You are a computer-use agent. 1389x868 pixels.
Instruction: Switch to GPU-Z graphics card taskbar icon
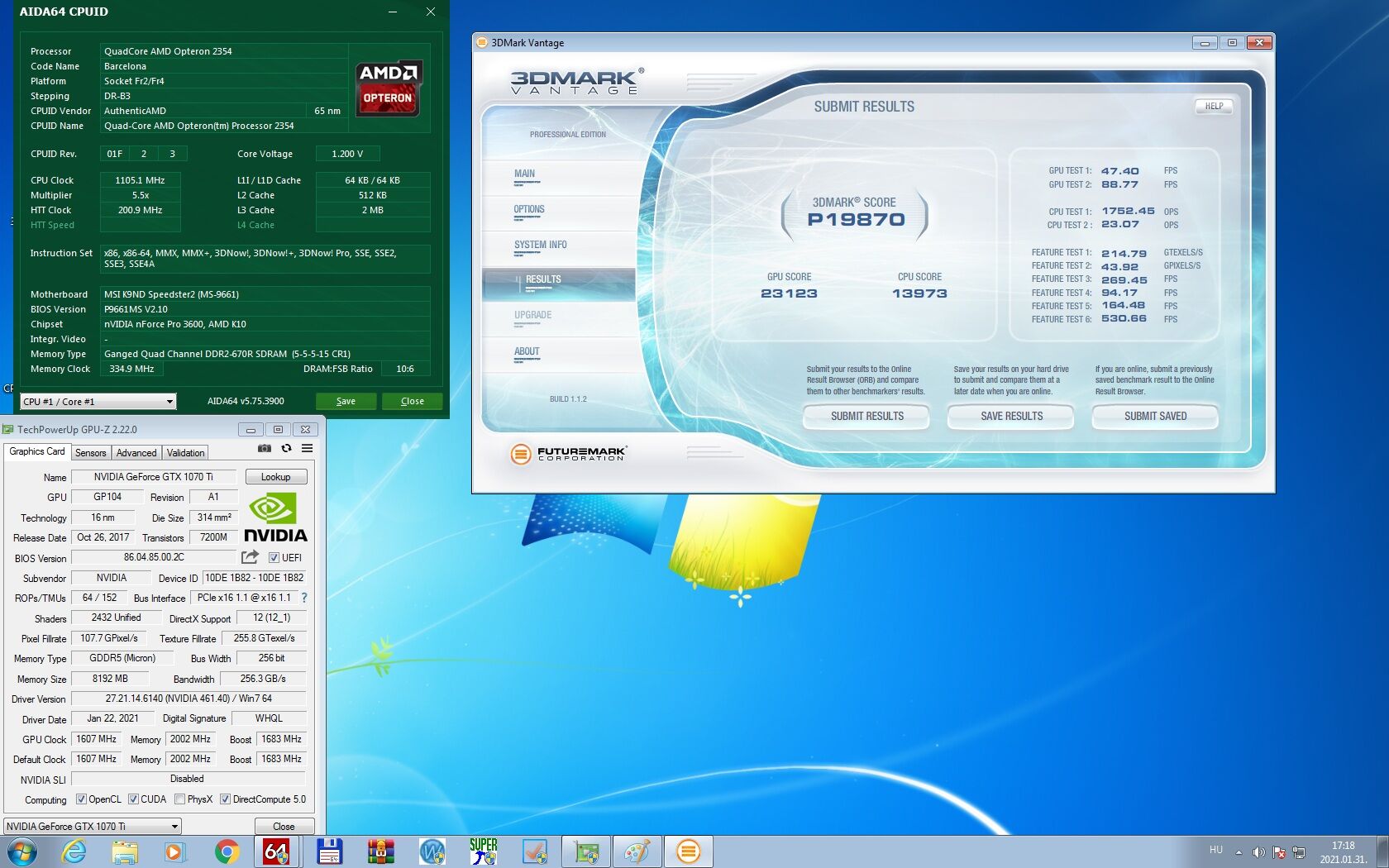586,851
